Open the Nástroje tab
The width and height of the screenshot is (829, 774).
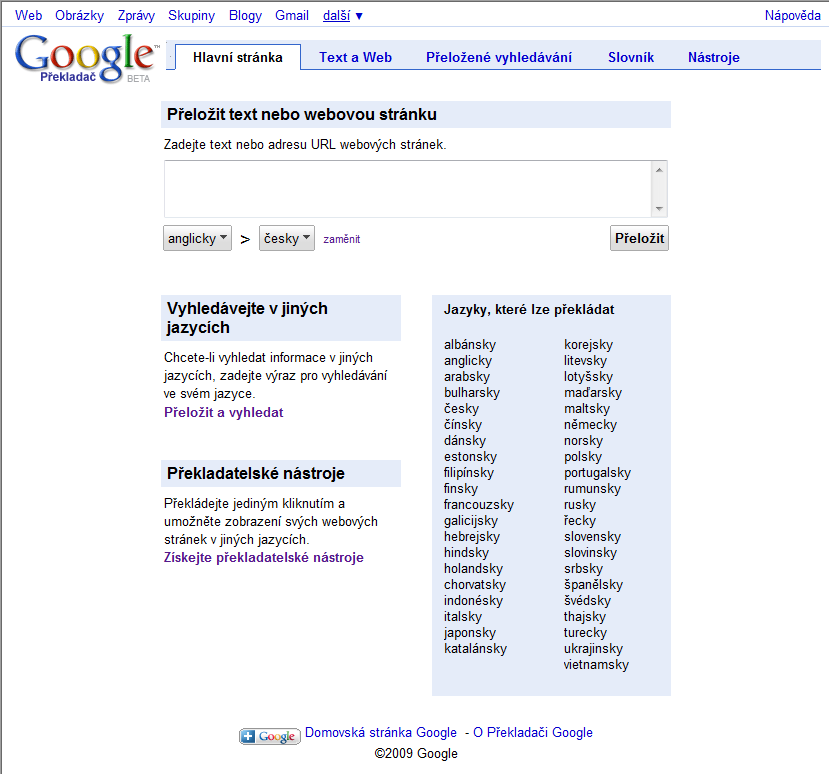coord(714,57)
